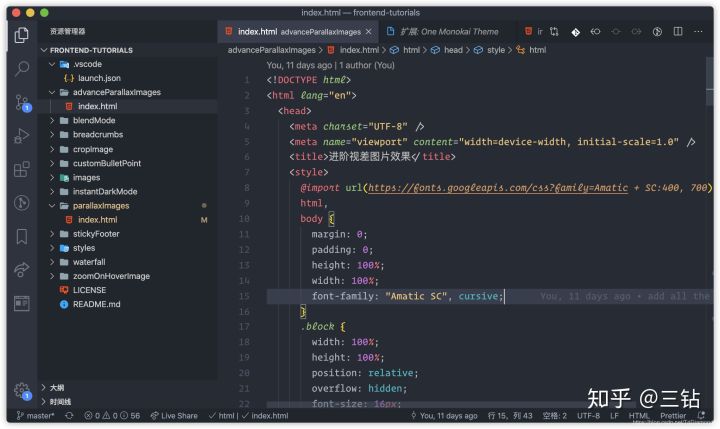Open the Live Share view icon
Viewport: 720px width, 429px height.
(22, 270)
